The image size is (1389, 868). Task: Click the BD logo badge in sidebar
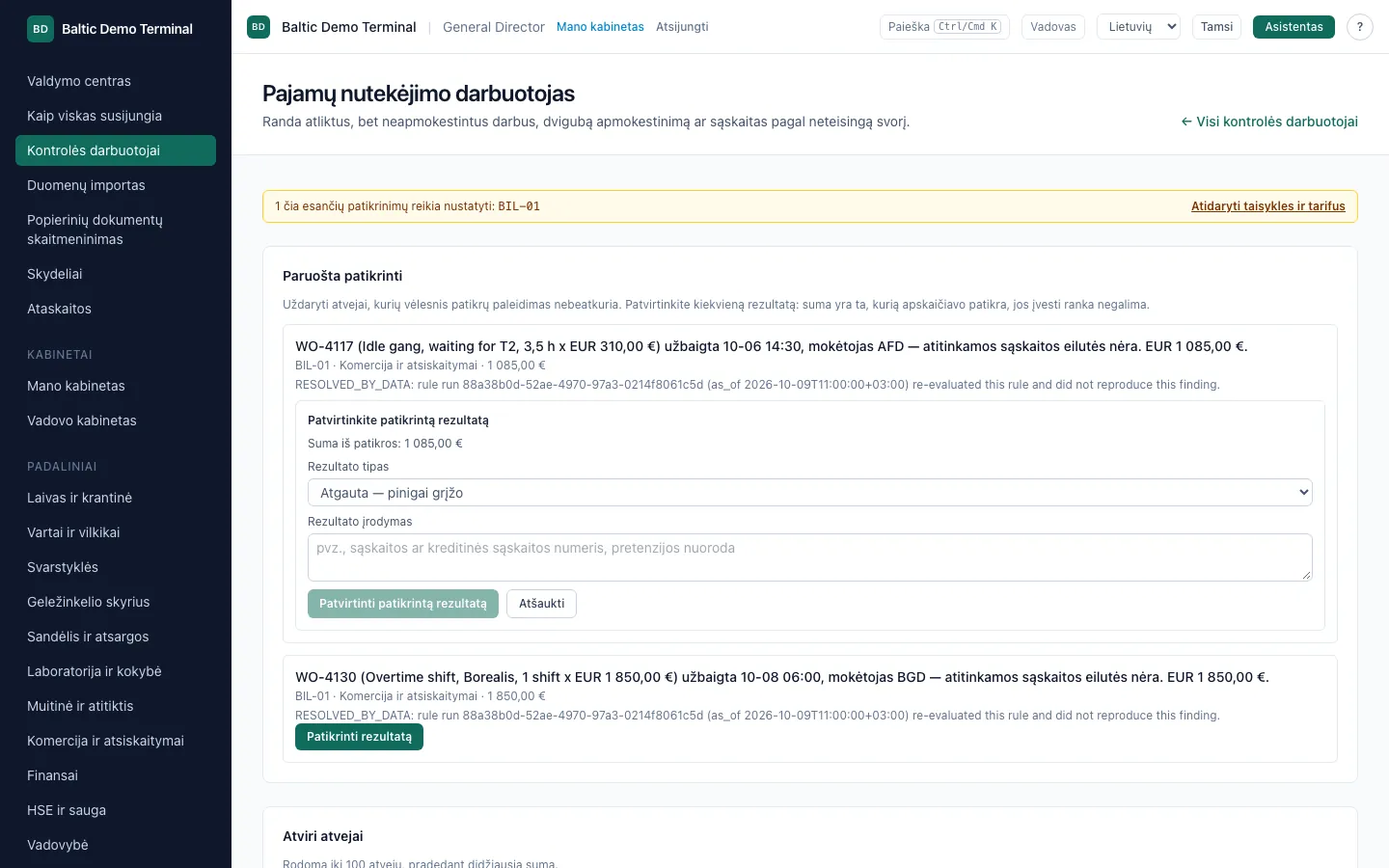coord(41,29)
